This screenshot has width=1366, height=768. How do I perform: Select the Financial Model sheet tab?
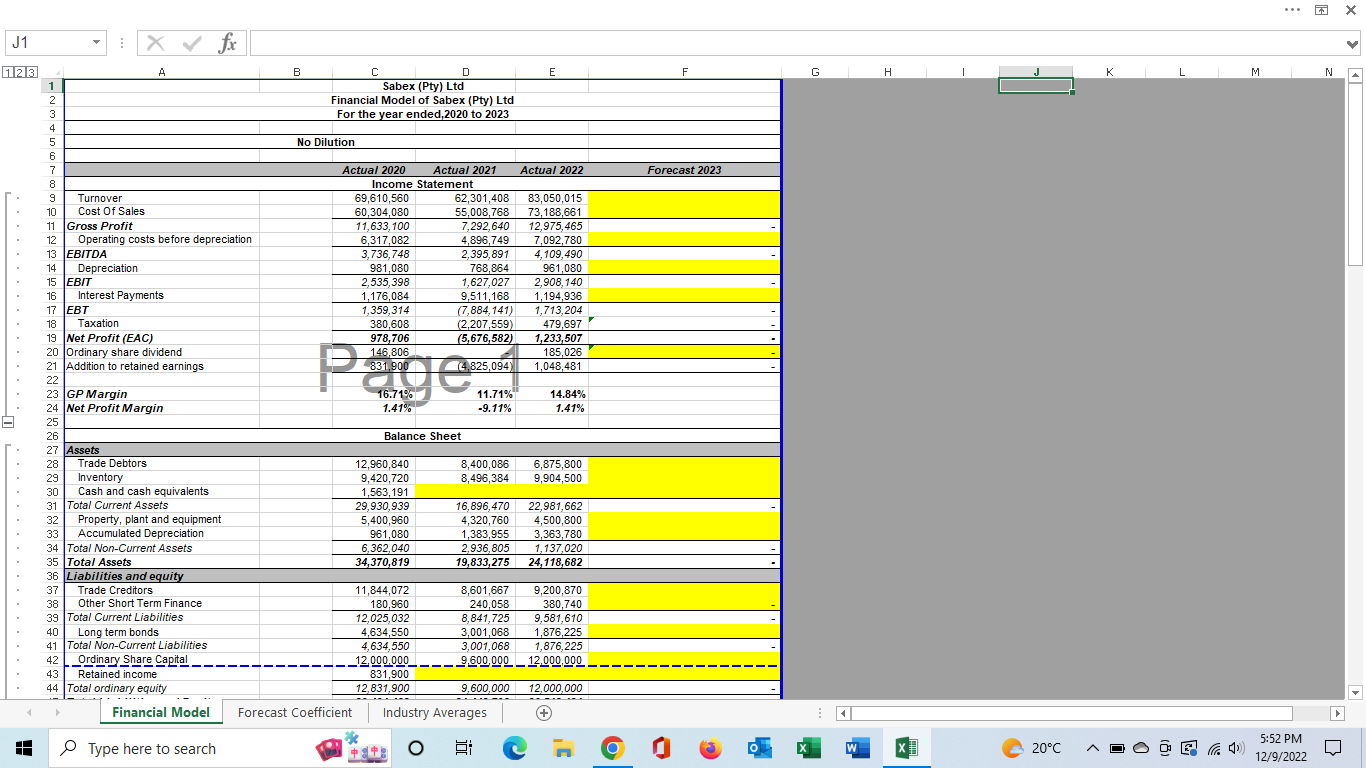pos(161,713)
